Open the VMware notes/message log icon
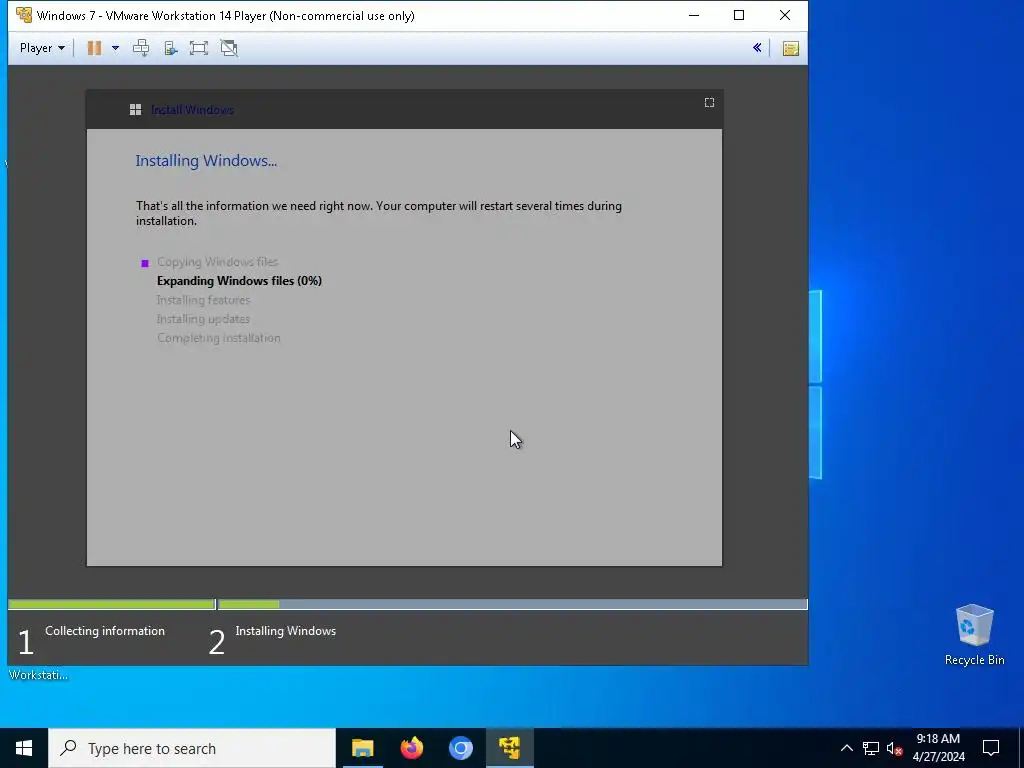This screenshot has height=768, width=1024. coord(791,48)
